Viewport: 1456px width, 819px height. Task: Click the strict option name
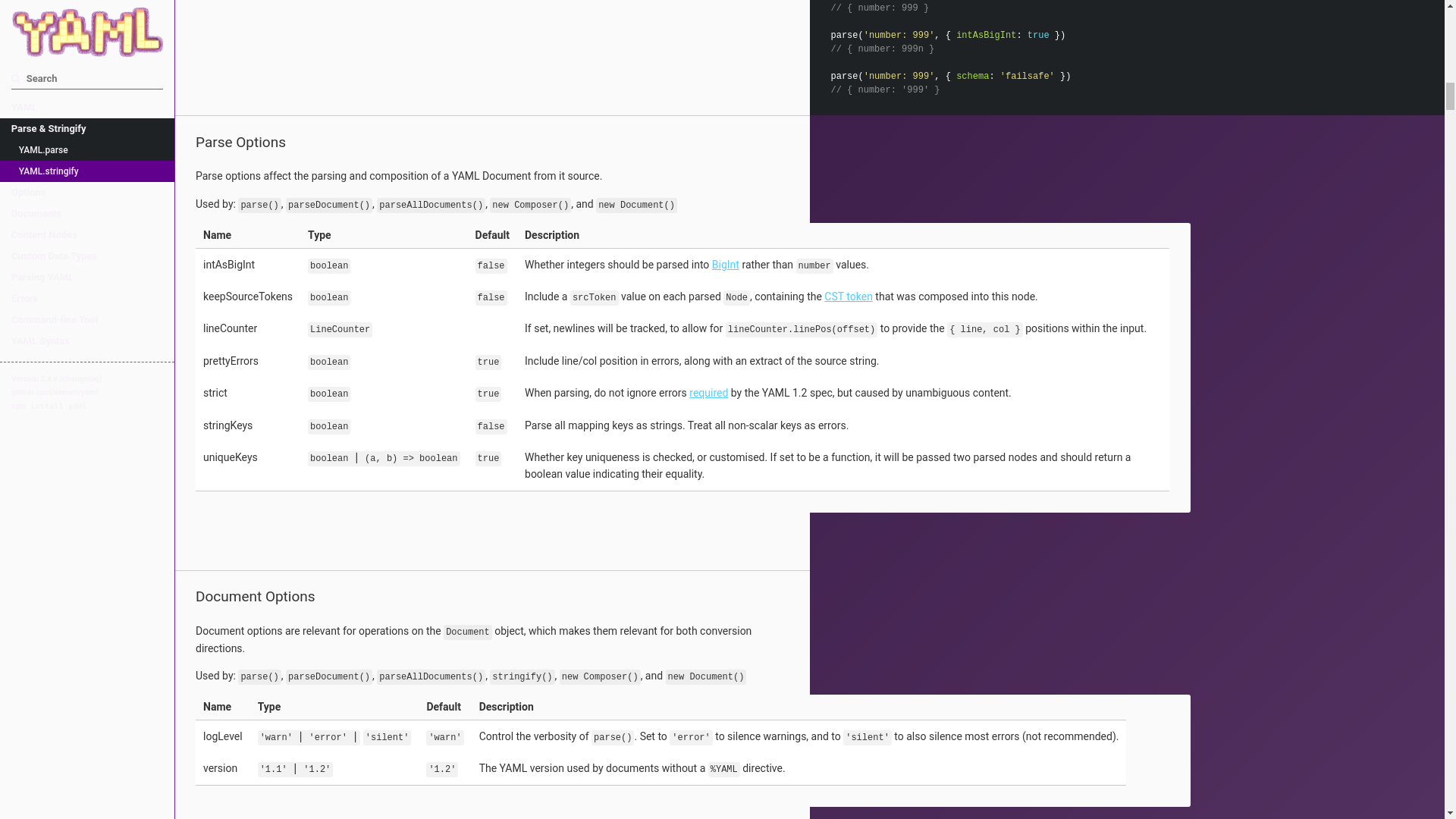215,393
